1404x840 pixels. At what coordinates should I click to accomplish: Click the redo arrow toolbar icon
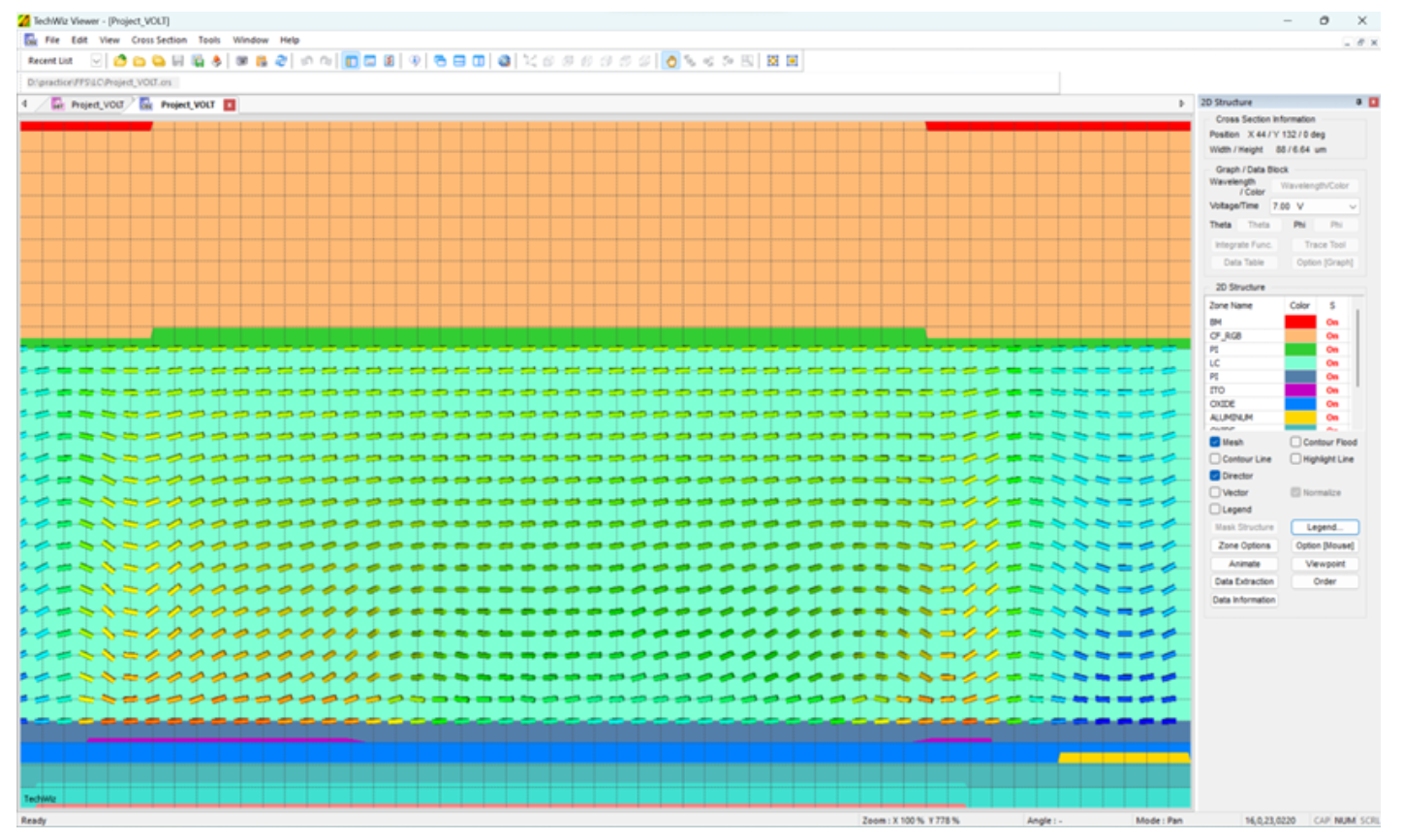coord(326,61)
